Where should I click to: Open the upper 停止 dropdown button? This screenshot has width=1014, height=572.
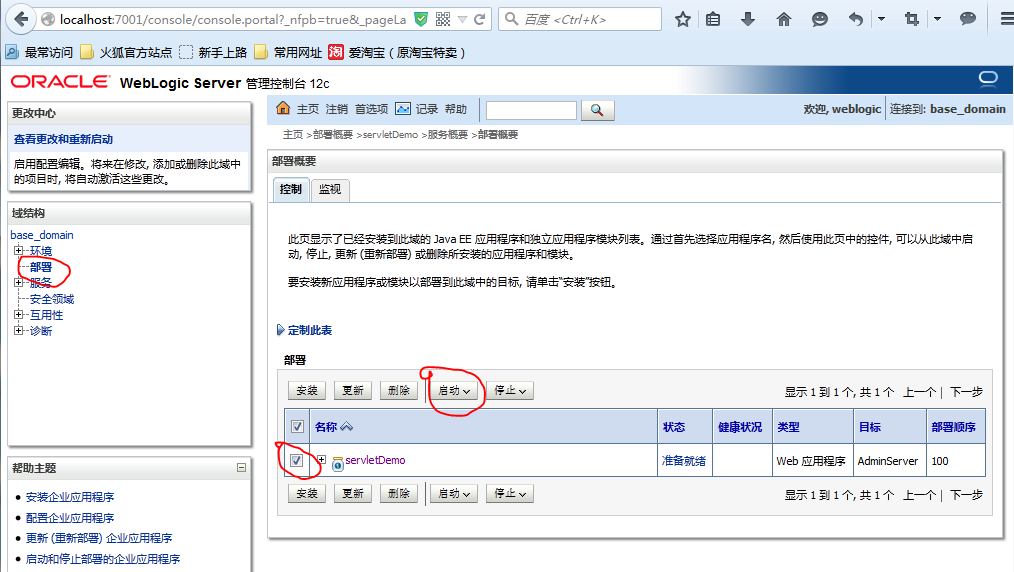click(510, 390)
